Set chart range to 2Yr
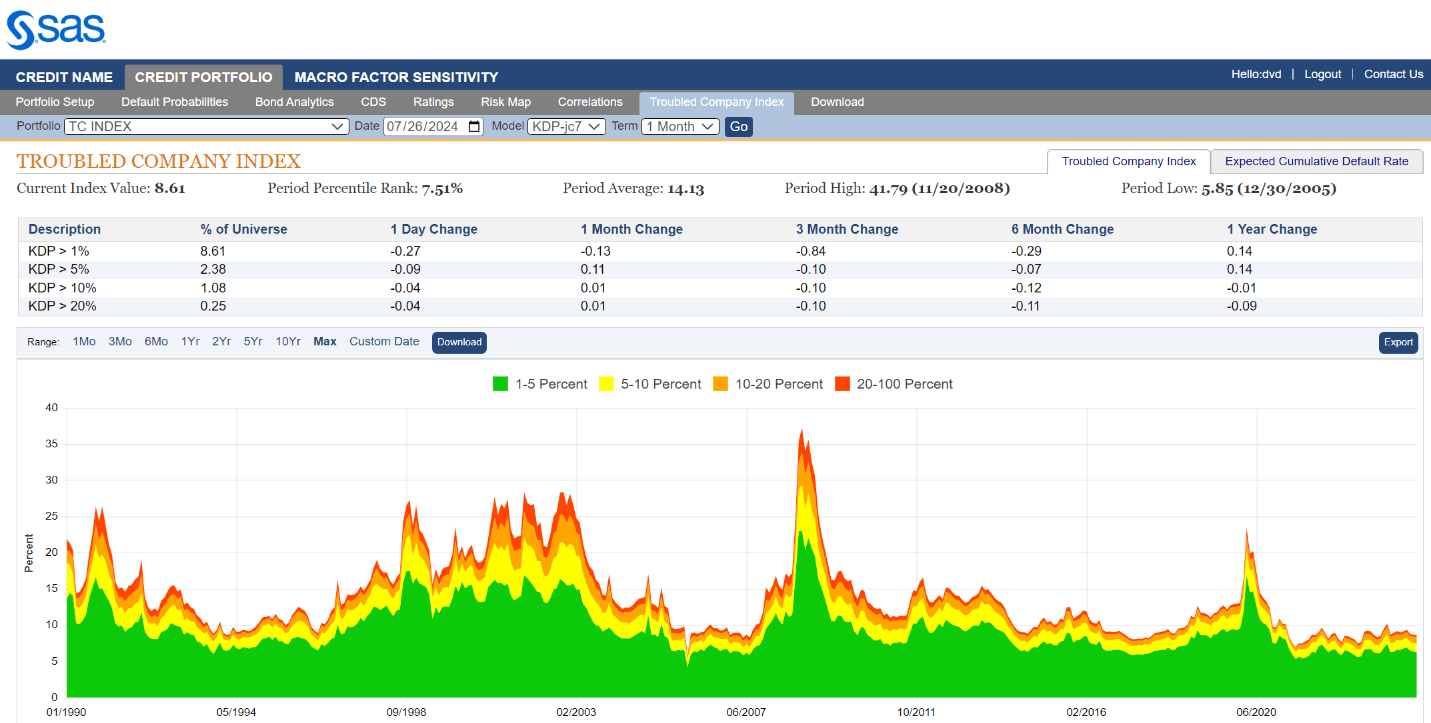This screenshot has width=1431, height=723. [x=221, y=342]
